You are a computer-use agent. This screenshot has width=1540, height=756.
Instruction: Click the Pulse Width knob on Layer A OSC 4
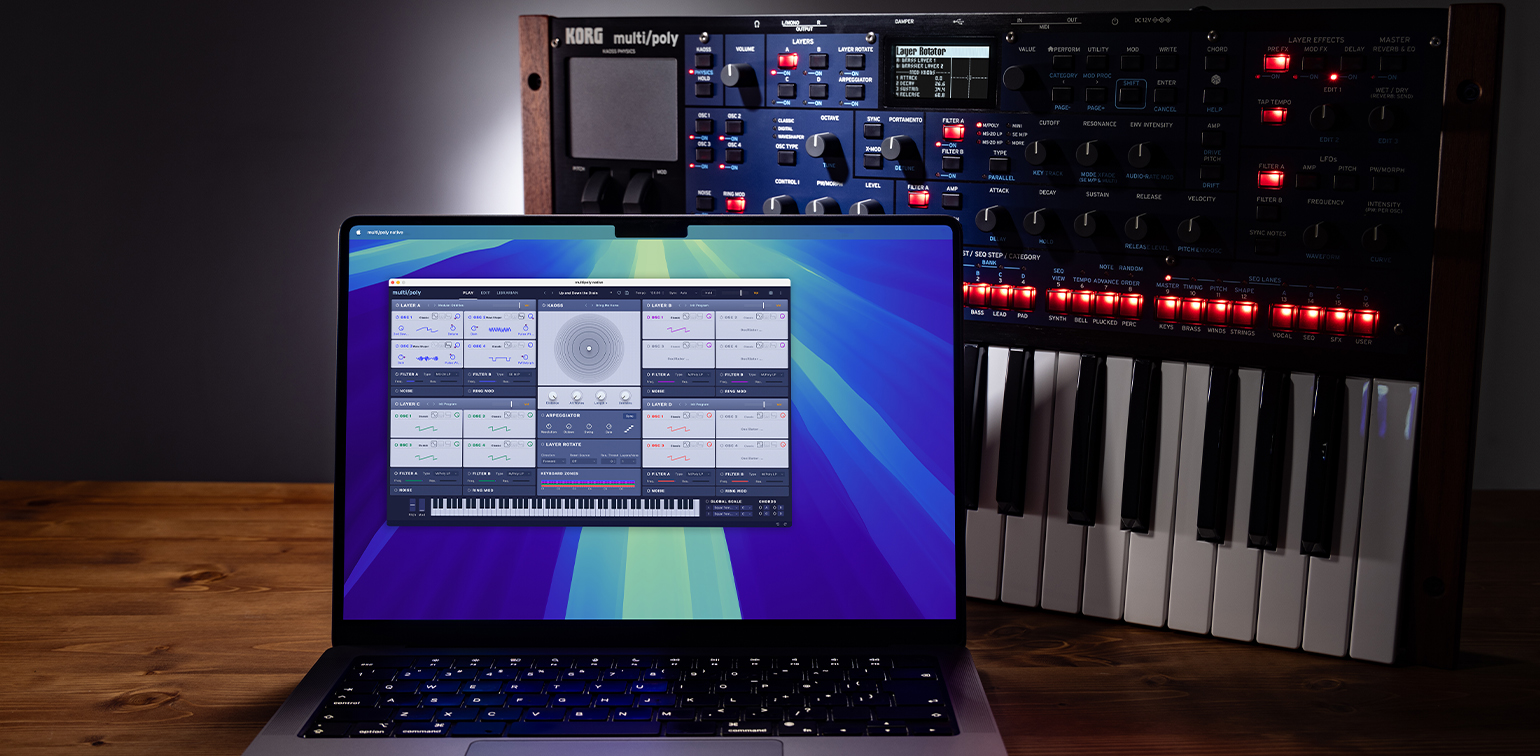525,357
